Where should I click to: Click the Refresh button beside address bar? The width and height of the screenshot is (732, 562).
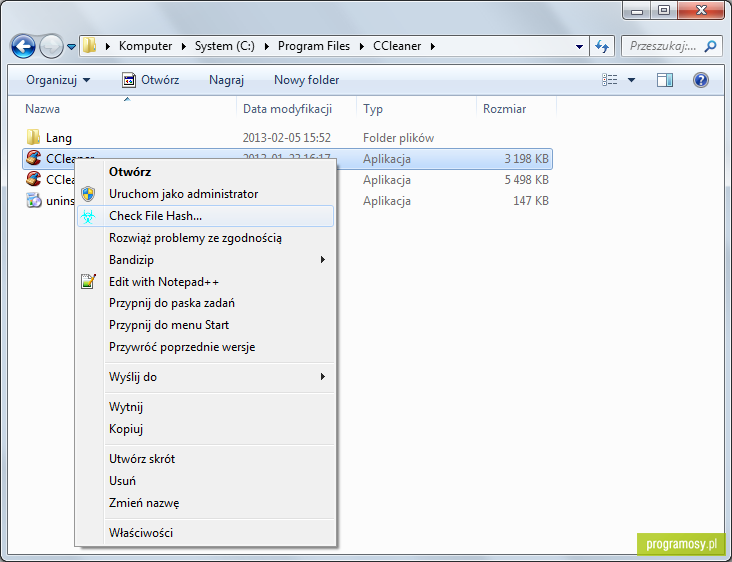[x=602, y=46]
